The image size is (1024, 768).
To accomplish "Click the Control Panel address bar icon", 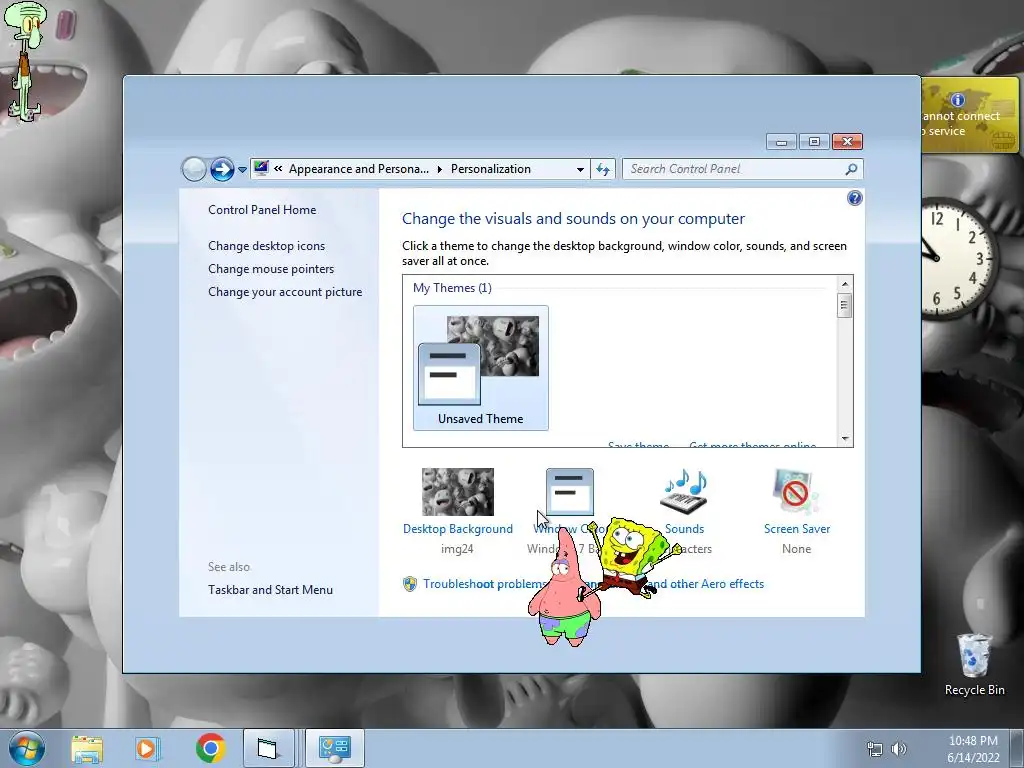I will (261, 168).
